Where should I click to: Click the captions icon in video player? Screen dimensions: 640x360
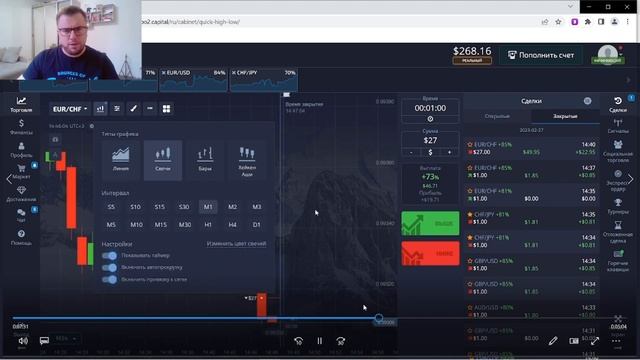tap(44, 340)
